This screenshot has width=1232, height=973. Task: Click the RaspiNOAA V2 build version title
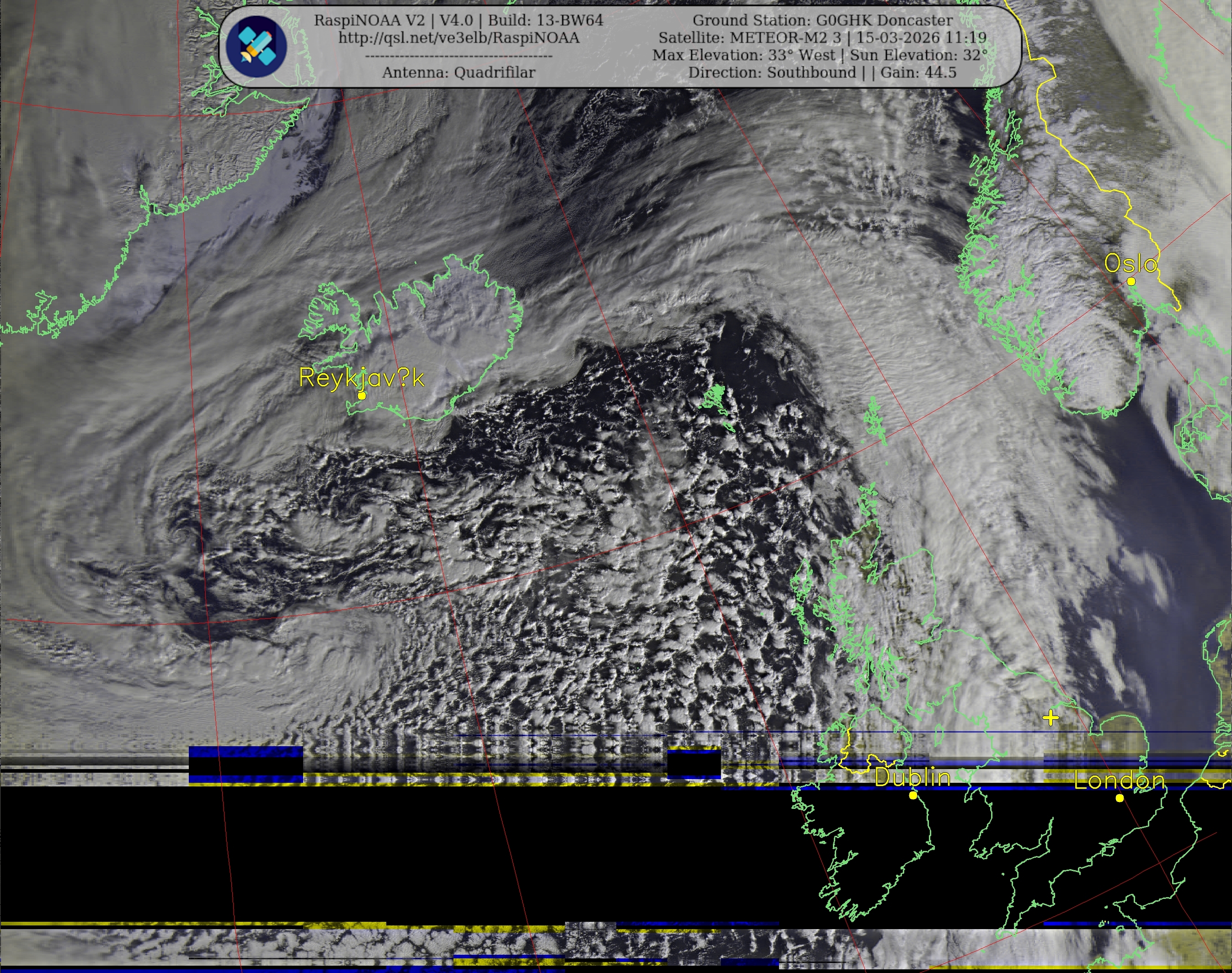tap(459, 21)
